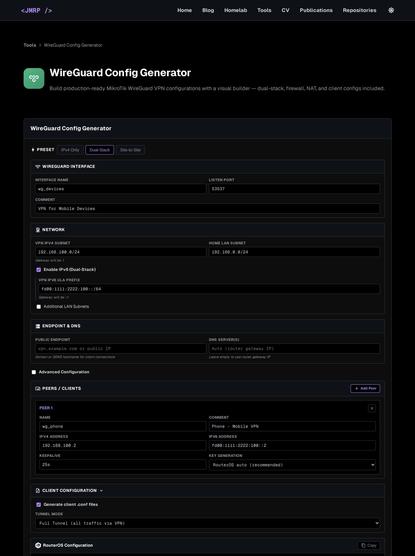
Task: Select the Dual-Stack preset
Action: [x=100, y=150]
